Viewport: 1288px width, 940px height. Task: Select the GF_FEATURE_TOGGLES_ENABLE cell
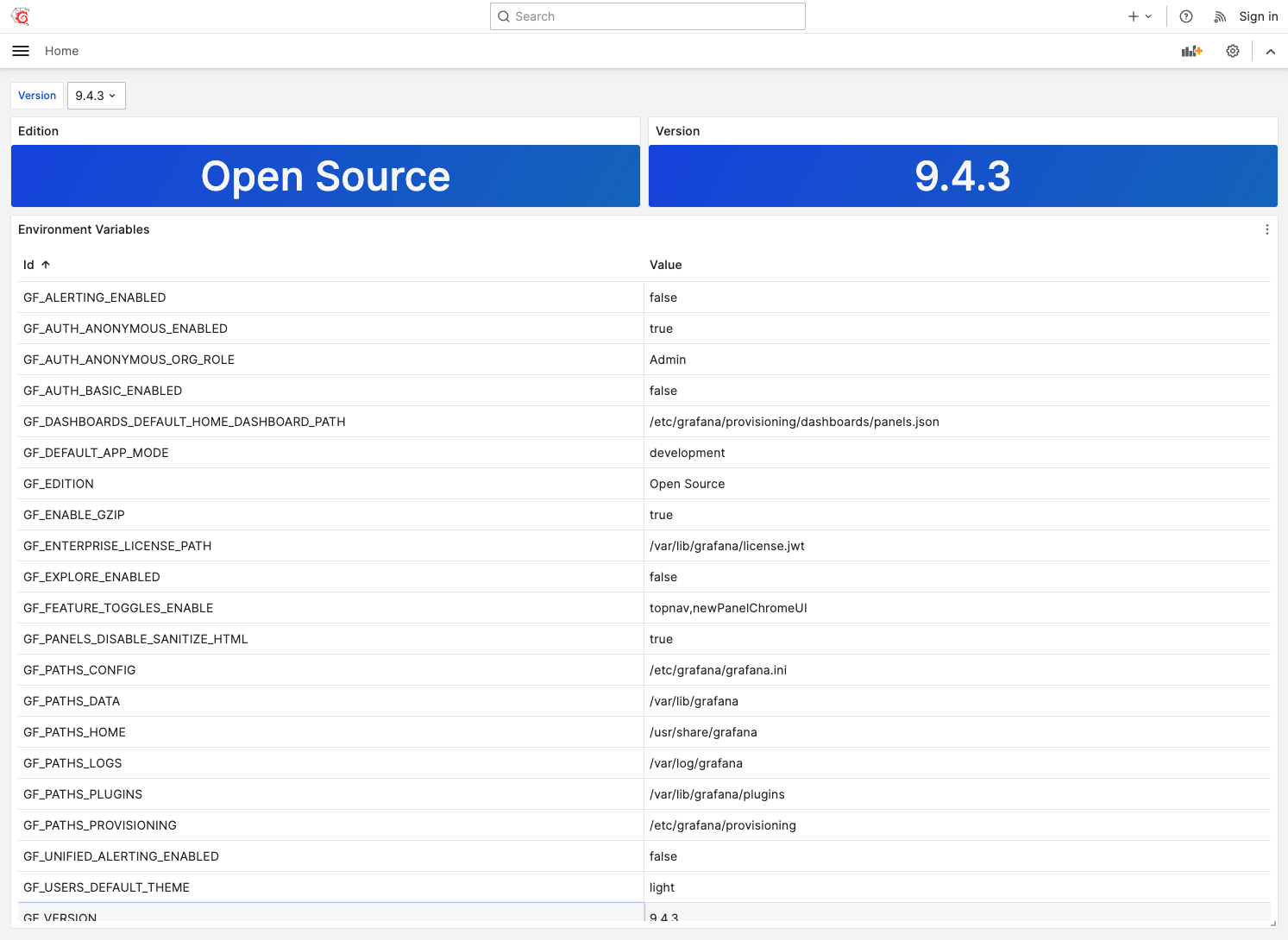point(331,608)
